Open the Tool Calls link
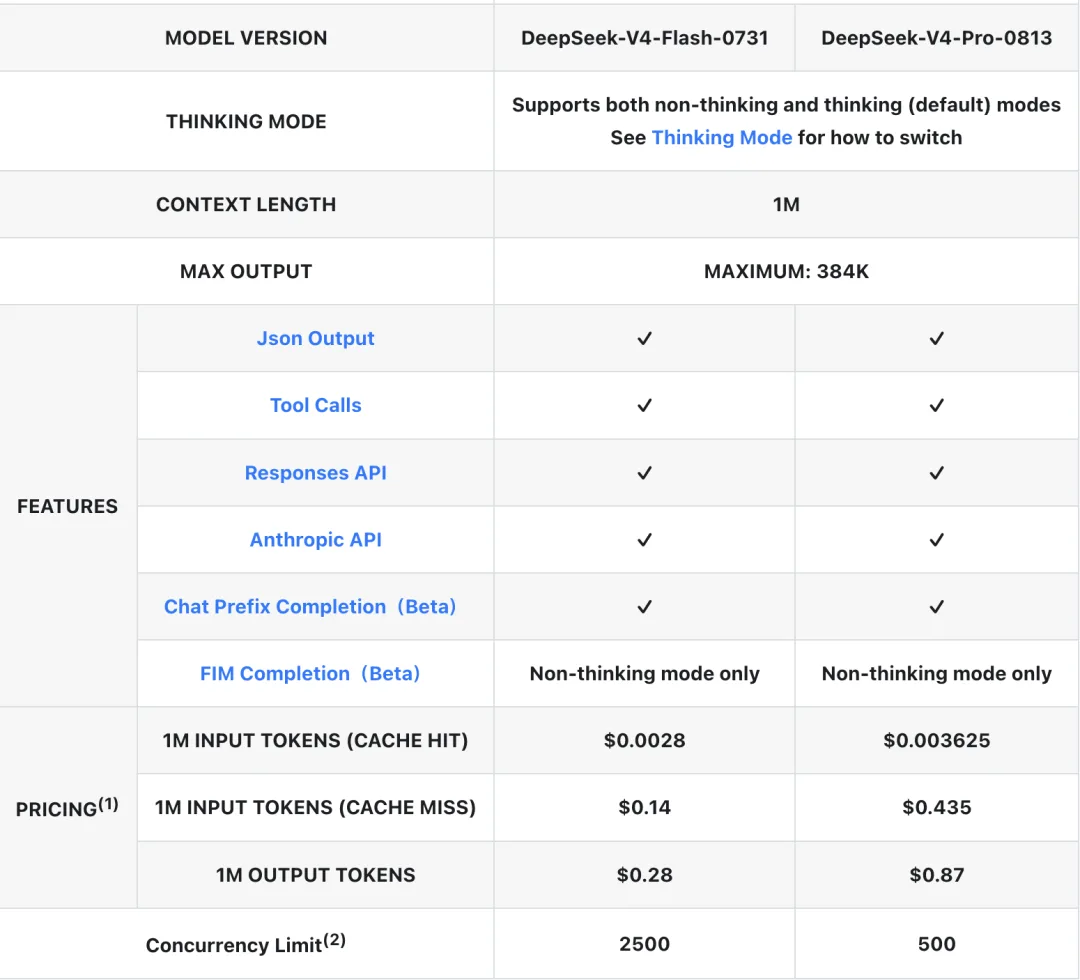 point(315,405)
